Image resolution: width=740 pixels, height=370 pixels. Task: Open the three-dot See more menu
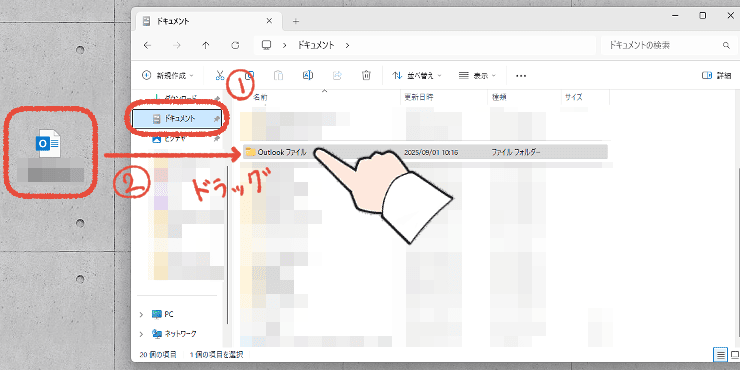(521, 76)
